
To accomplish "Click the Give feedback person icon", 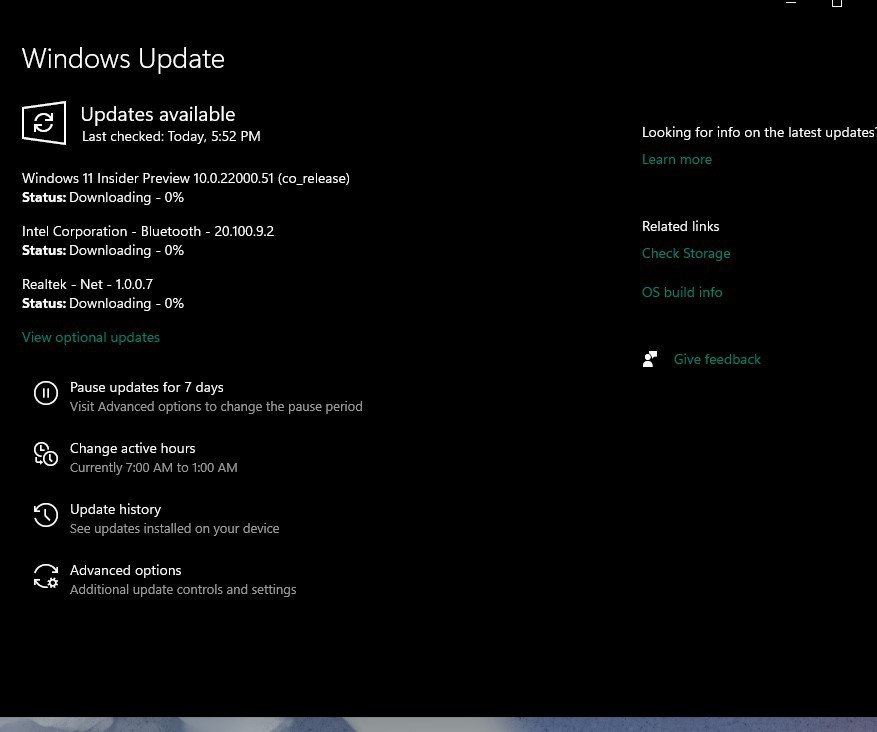I will click(x=649, y=359).
